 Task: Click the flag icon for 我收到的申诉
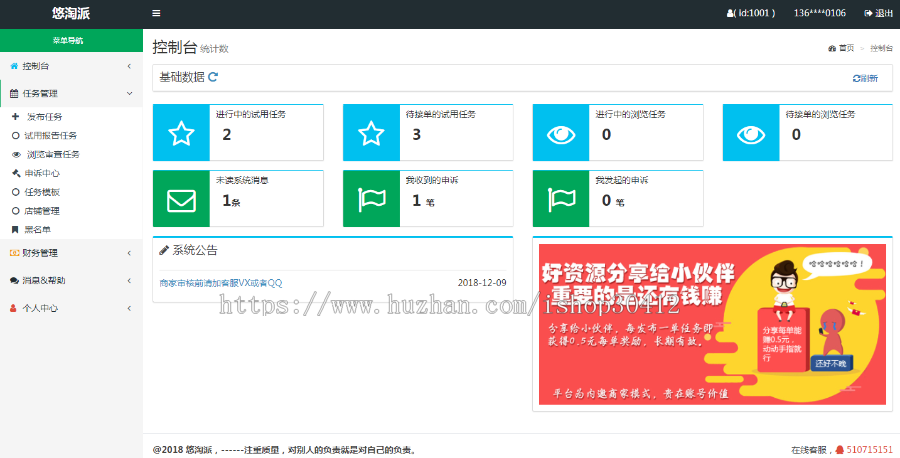point(371,199)
